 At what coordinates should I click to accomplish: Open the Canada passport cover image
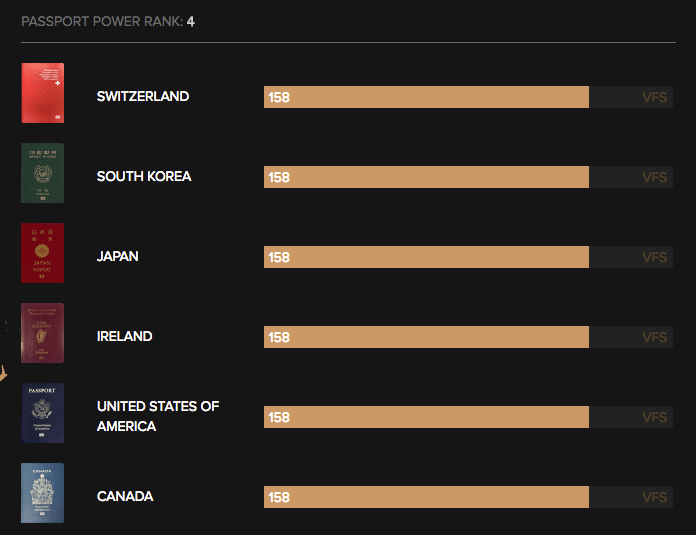coord(43,493)
